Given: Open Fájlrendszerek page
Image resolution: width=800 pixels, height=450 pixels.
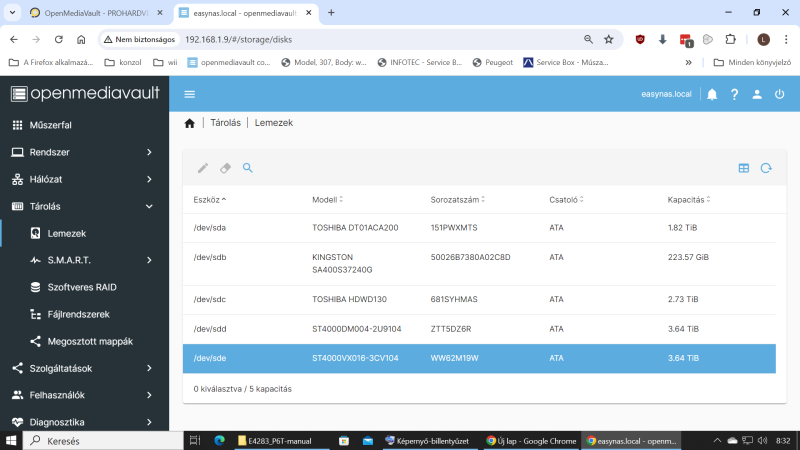Looking at the screenshot, I should [x=84, y=314].
